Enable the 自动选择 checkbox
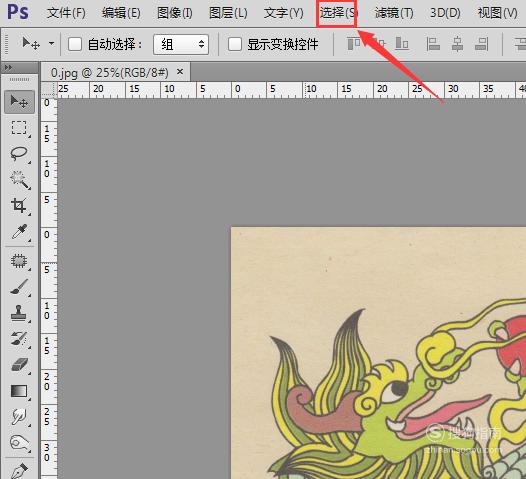 point(74,44)
